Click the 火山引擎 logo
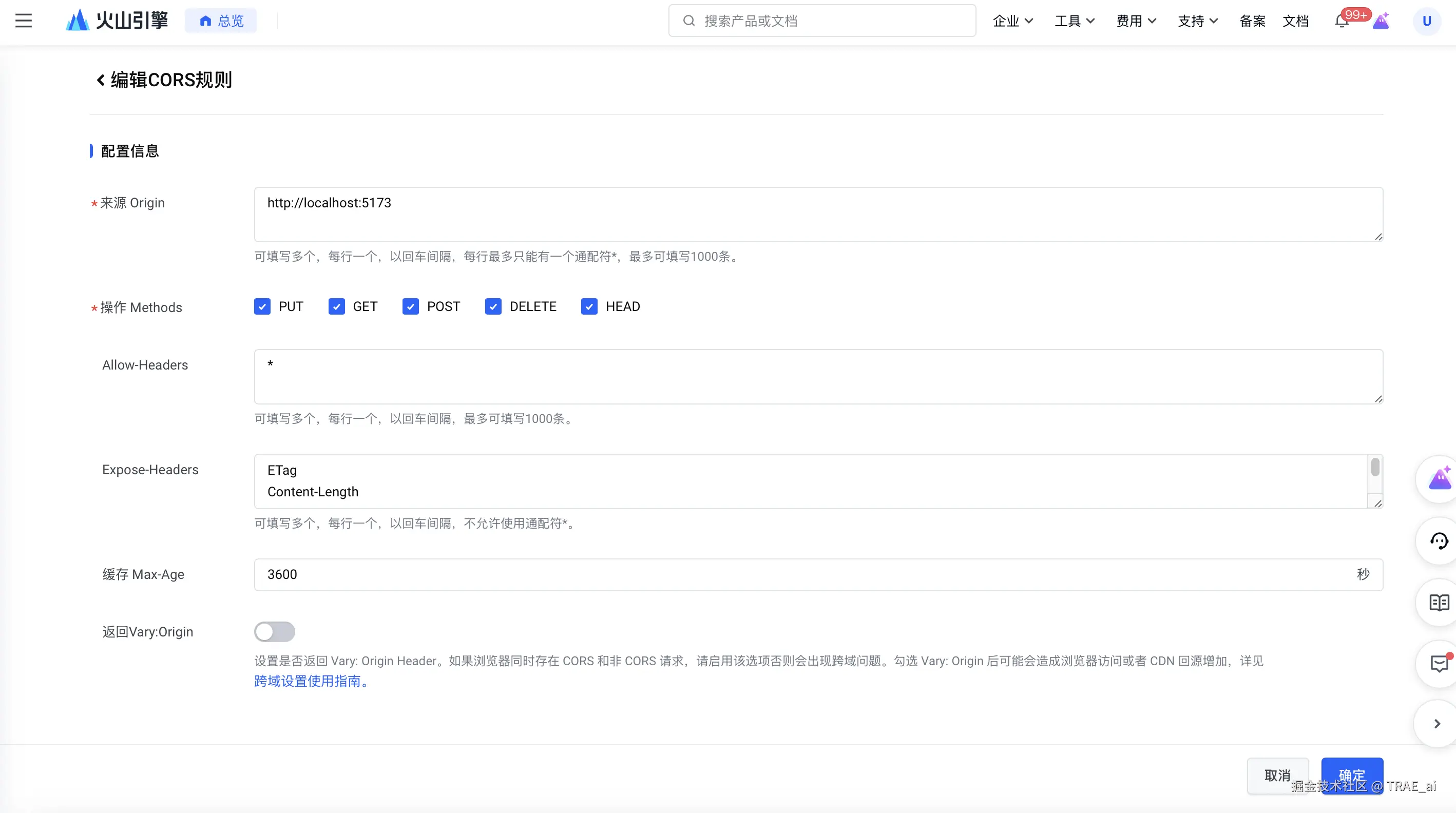Viewport: 1456px width, 813px height. [117, 21]
